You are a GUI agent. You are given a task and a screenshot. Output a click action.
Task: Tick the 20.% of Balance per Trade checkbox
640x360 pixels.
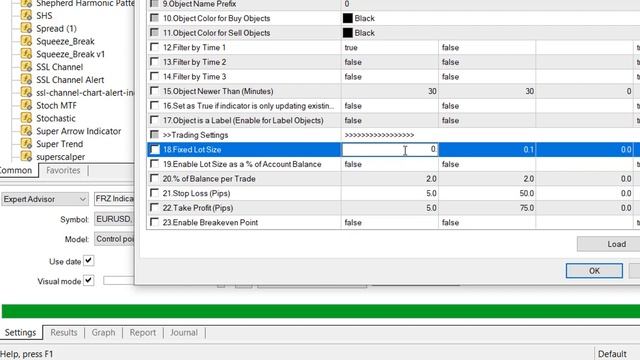pyautogui.click(x=154, y=179)
